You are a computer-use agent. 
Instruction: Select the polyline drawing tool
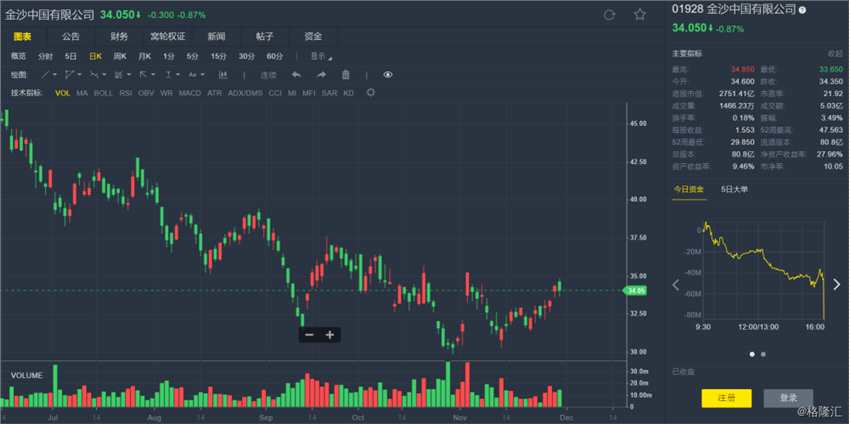[69, 75]
